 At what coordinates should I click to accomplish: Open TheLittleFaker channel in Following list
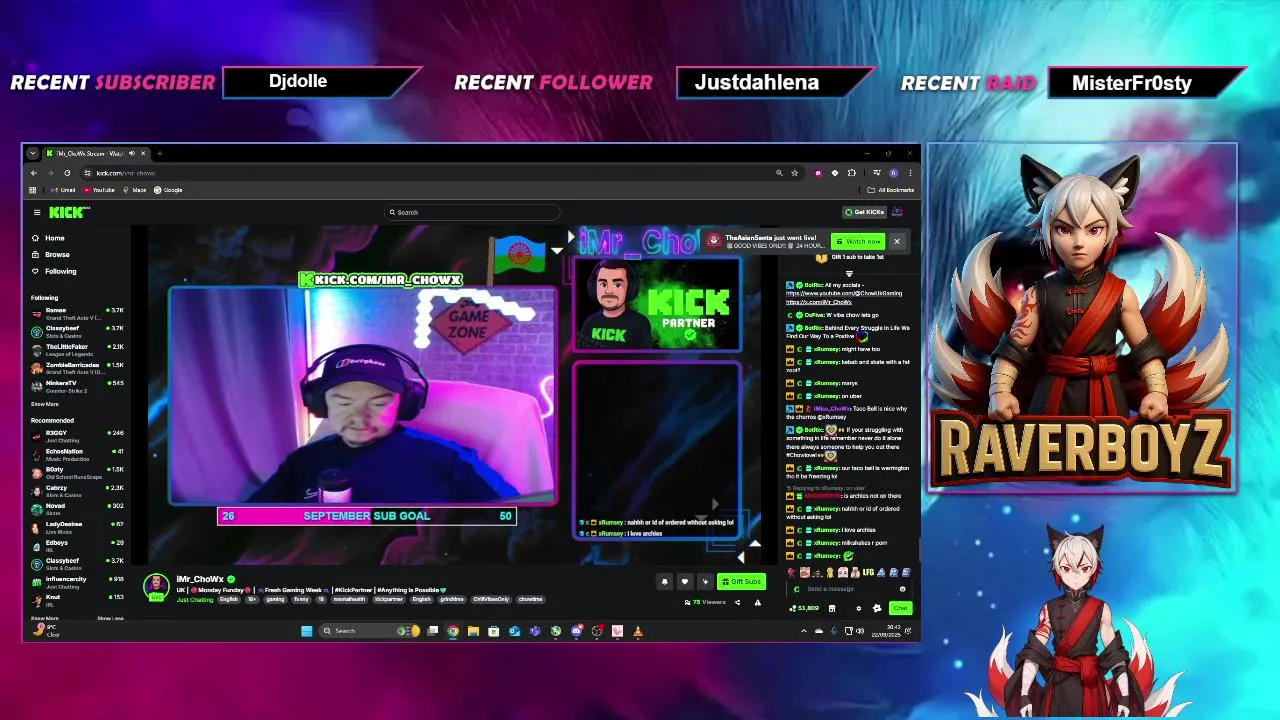click(x=77, y=349)
